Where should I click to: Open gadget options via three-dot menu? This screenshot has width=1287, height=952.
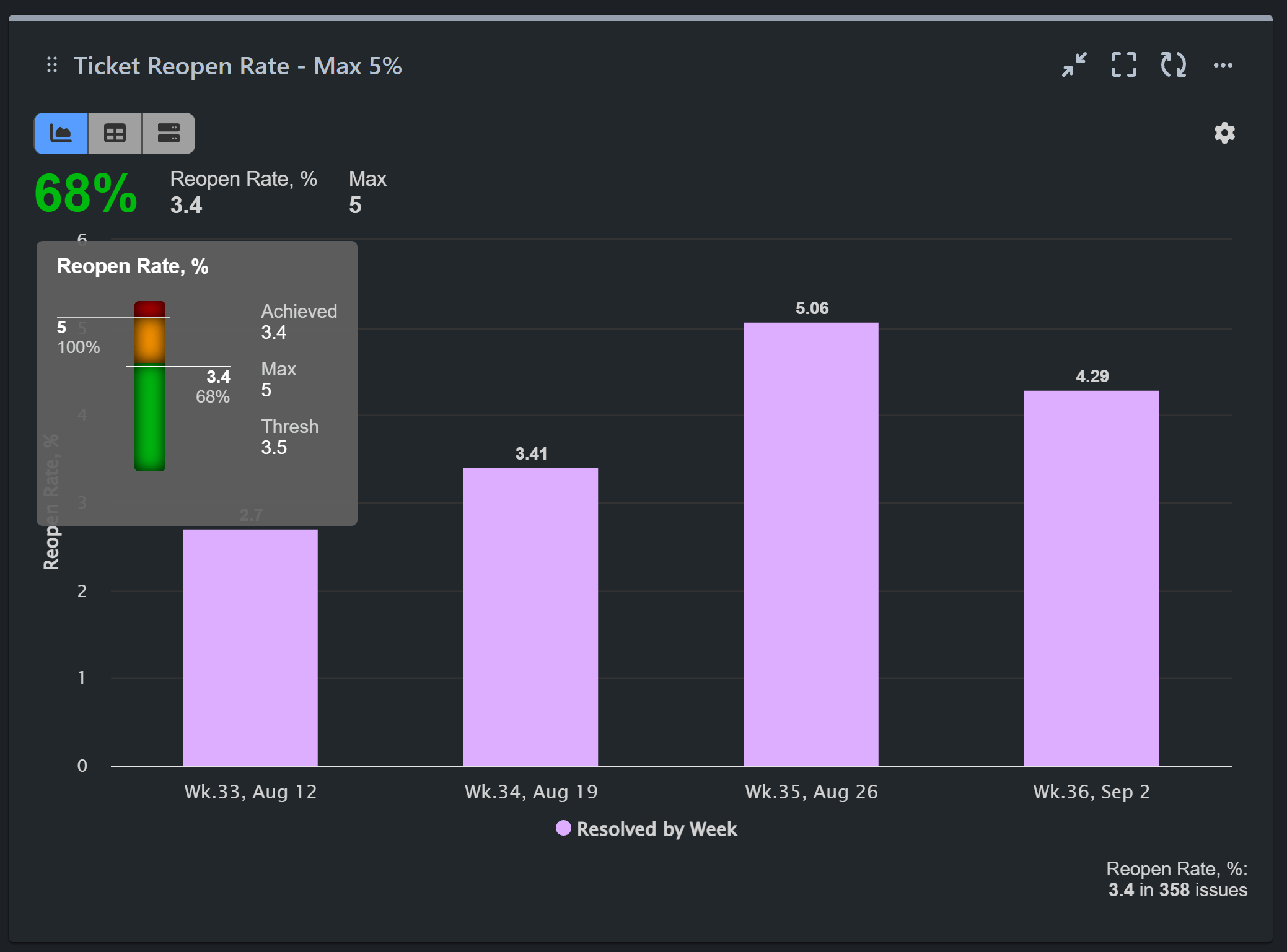click(x=1223, y=65)
